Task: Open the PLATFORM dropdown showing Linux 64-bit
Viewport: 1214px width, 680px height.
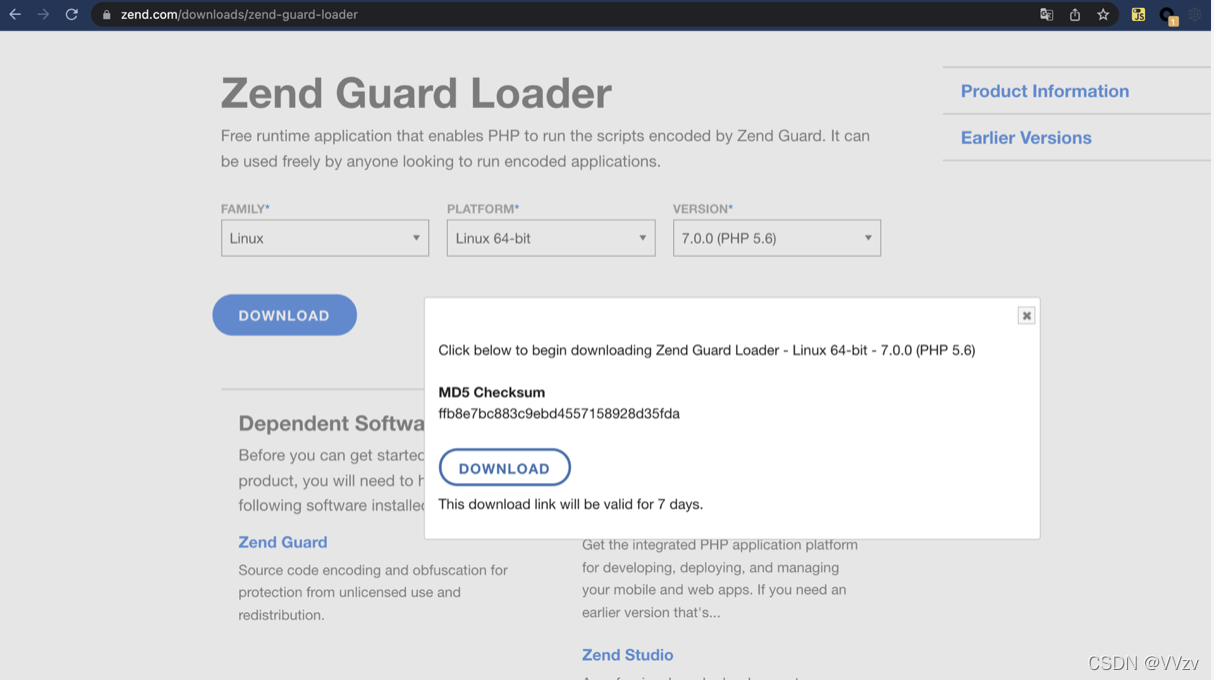Action: (x=550, y=237)
